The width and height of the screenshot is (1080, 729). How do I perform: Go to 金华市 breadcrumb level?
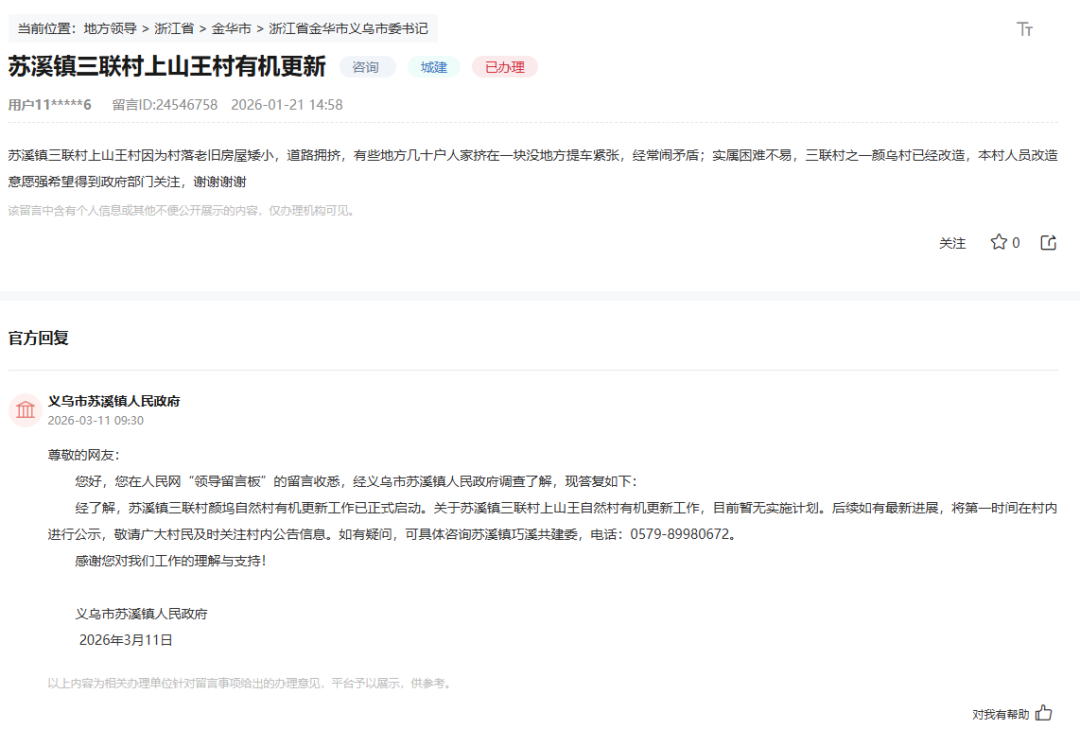pos(231,29)
